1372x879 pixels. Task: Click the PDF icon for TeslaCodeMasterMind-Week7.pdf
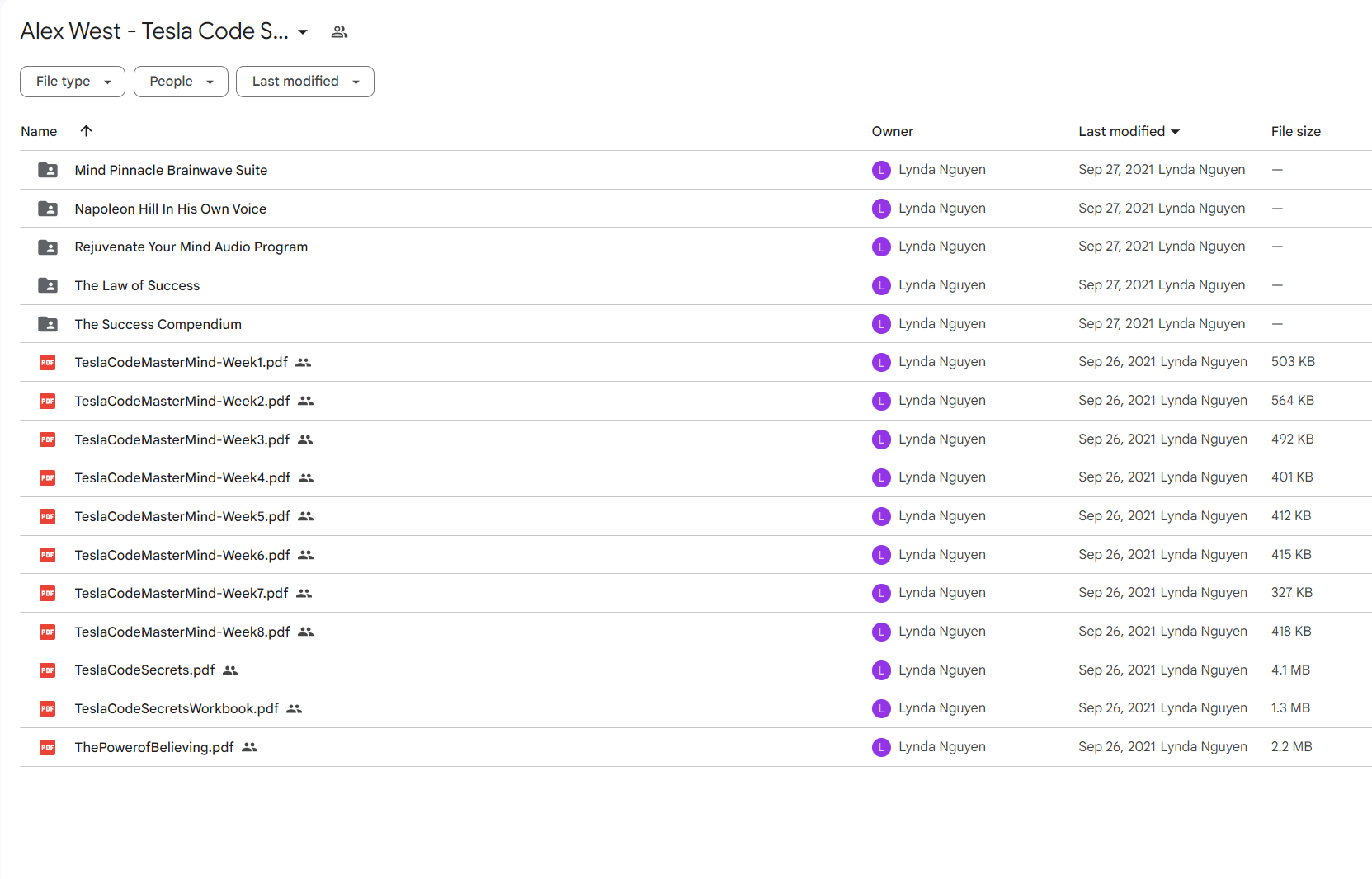pyautogui.click(x=48, y=593)
